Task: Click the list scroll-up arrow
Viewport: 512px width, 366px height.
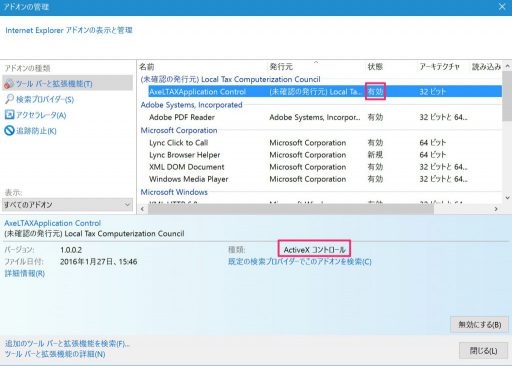Action: click(x=507, y=66)
